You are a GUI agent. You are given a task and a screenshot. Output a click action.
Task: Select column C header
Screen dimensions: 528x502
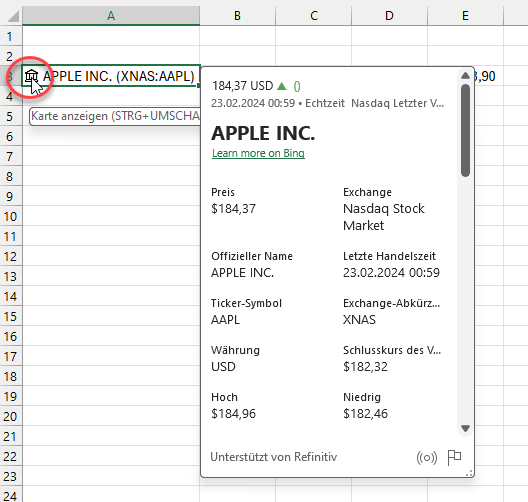click(x=314, y=15)
